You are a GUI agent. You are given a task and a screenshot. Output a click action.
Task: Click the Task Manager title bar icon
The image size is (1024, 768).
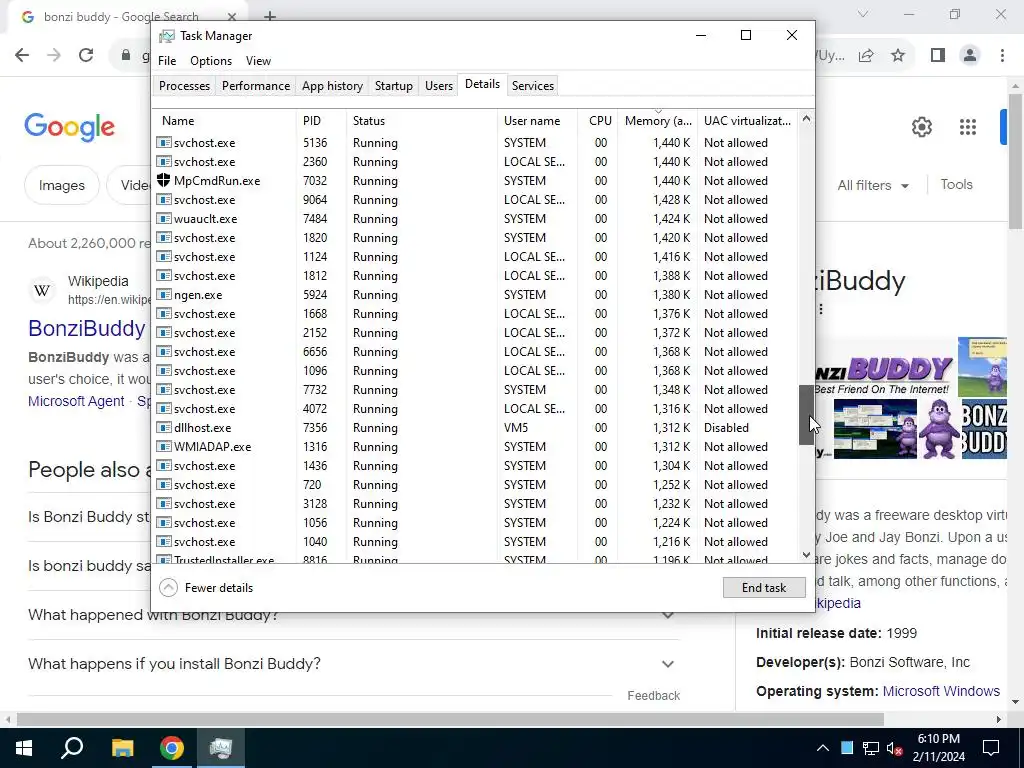pos(167,36)
